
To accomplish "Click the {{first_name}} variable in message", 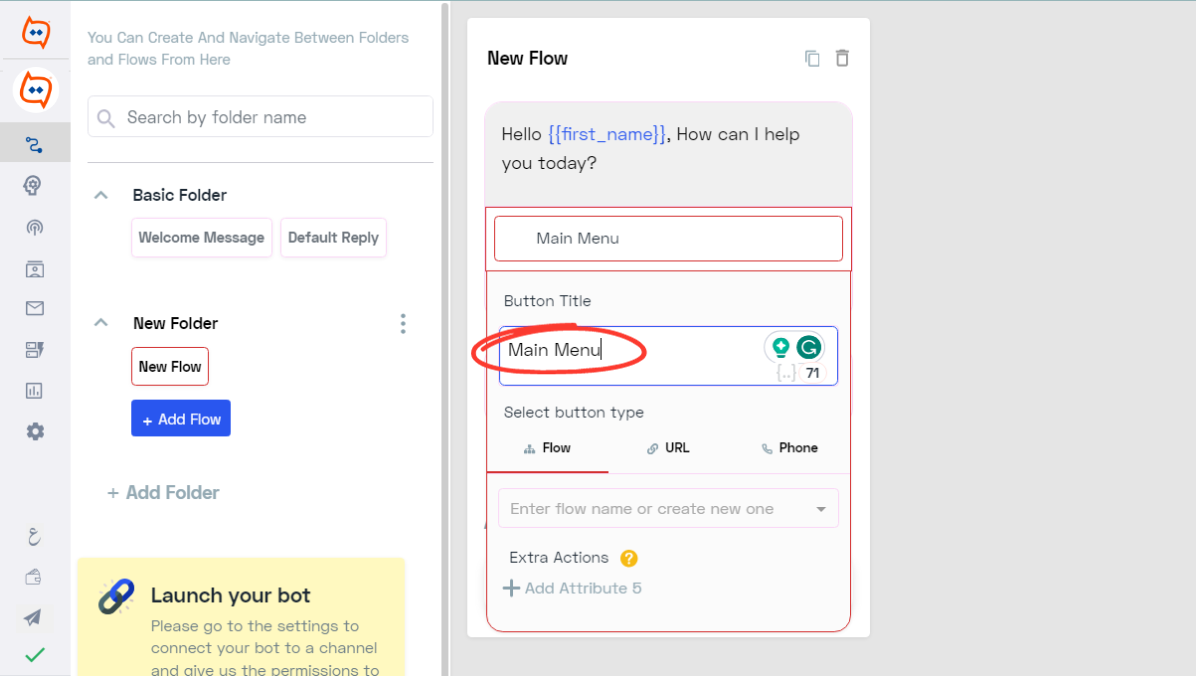I will [606, 134].
